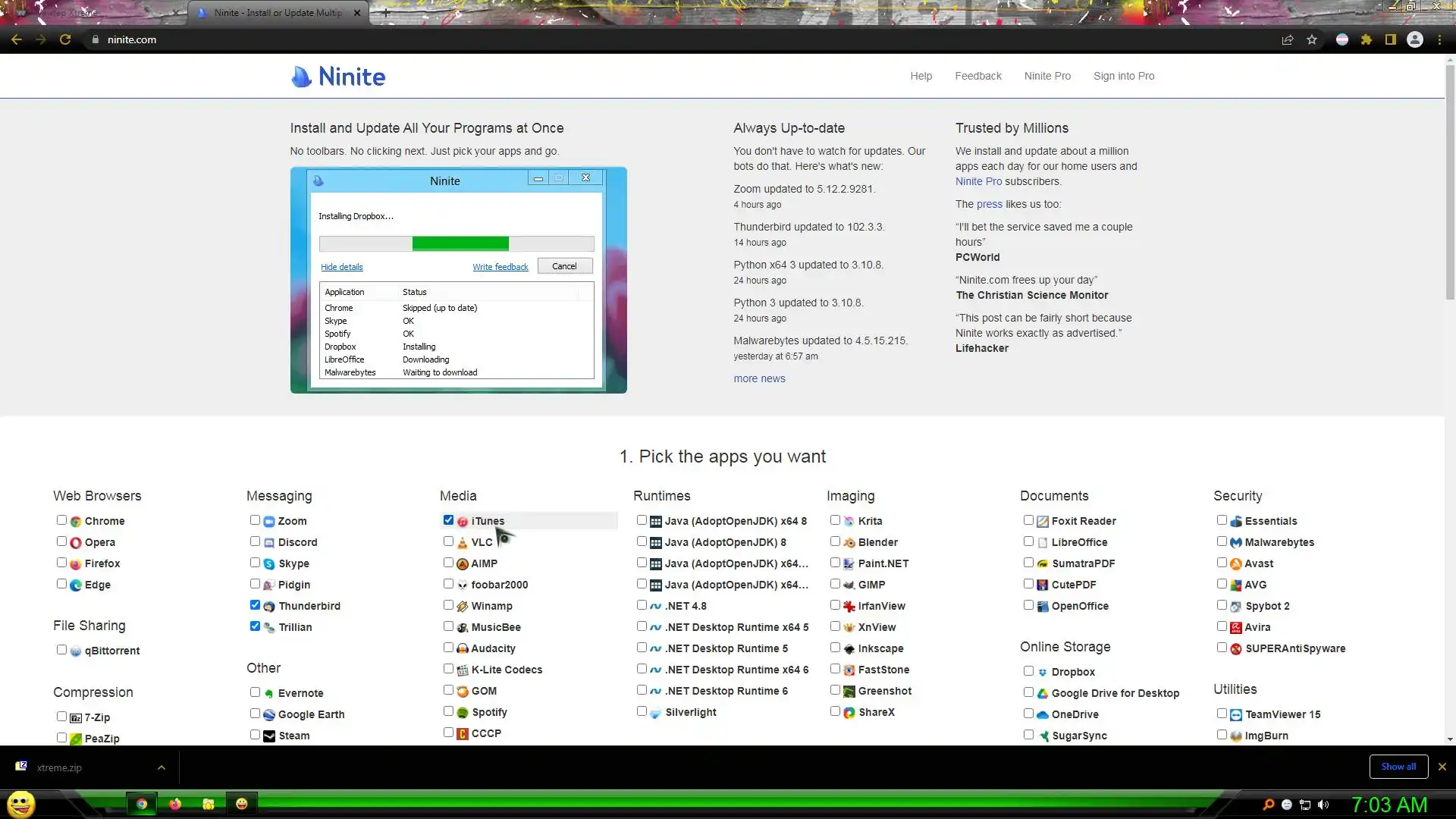The height and width of the screenshot is (819, 1456).
Task: Click Sign into Pro
Action: [x=1123, y=76]
